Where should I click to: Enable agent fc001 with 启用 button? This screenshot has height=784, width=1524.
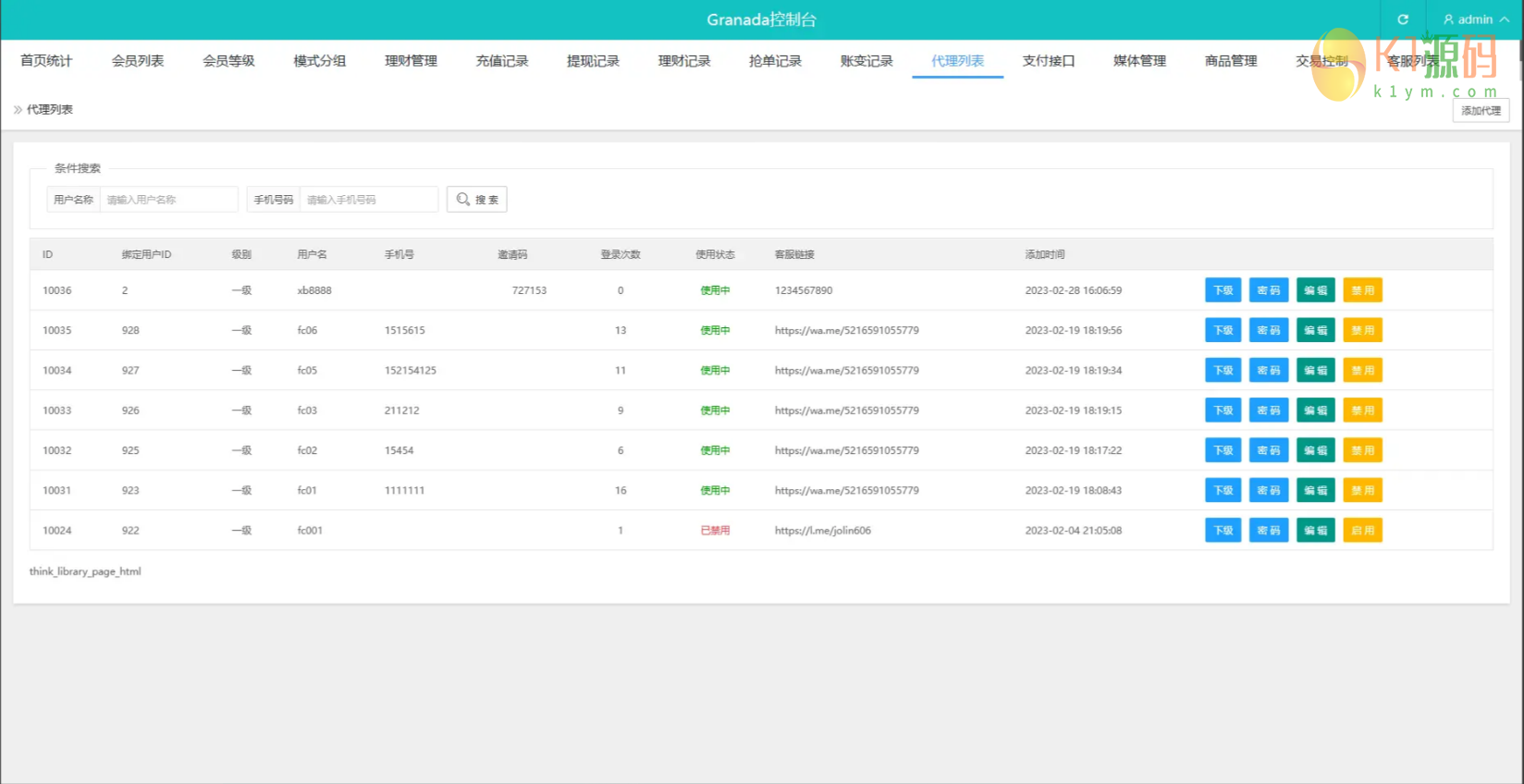[x=1362, y=531]
